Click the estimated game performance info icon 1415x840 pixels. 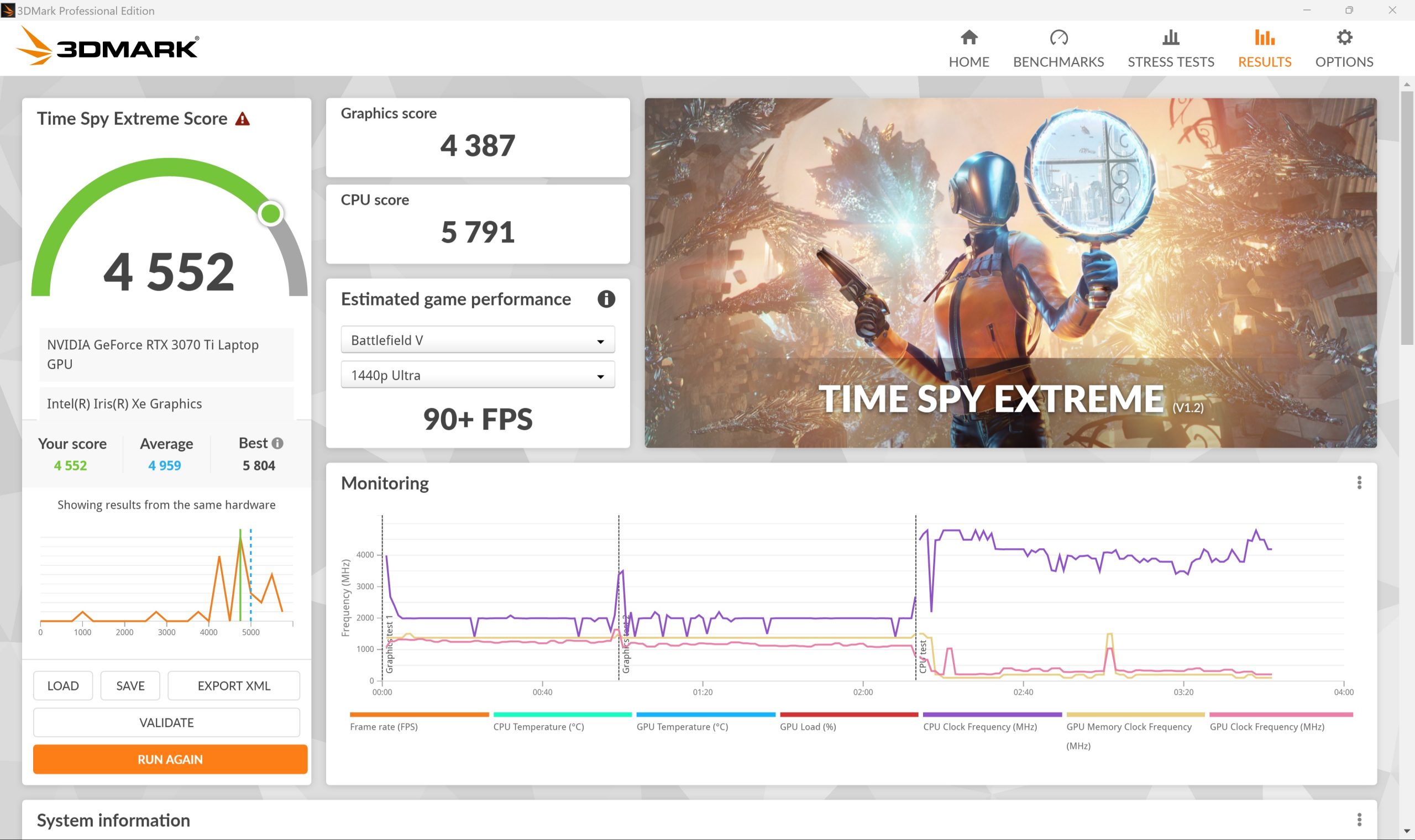606,299
